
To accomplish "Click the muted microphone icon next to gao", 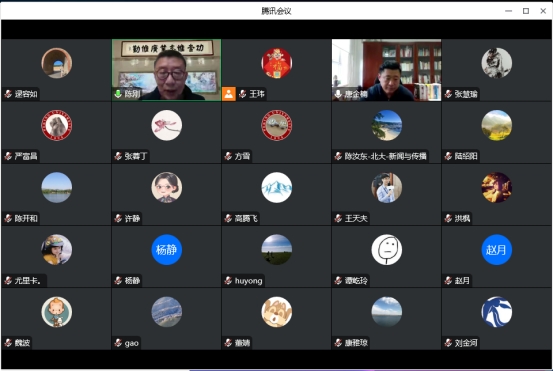I will point(118,343).
